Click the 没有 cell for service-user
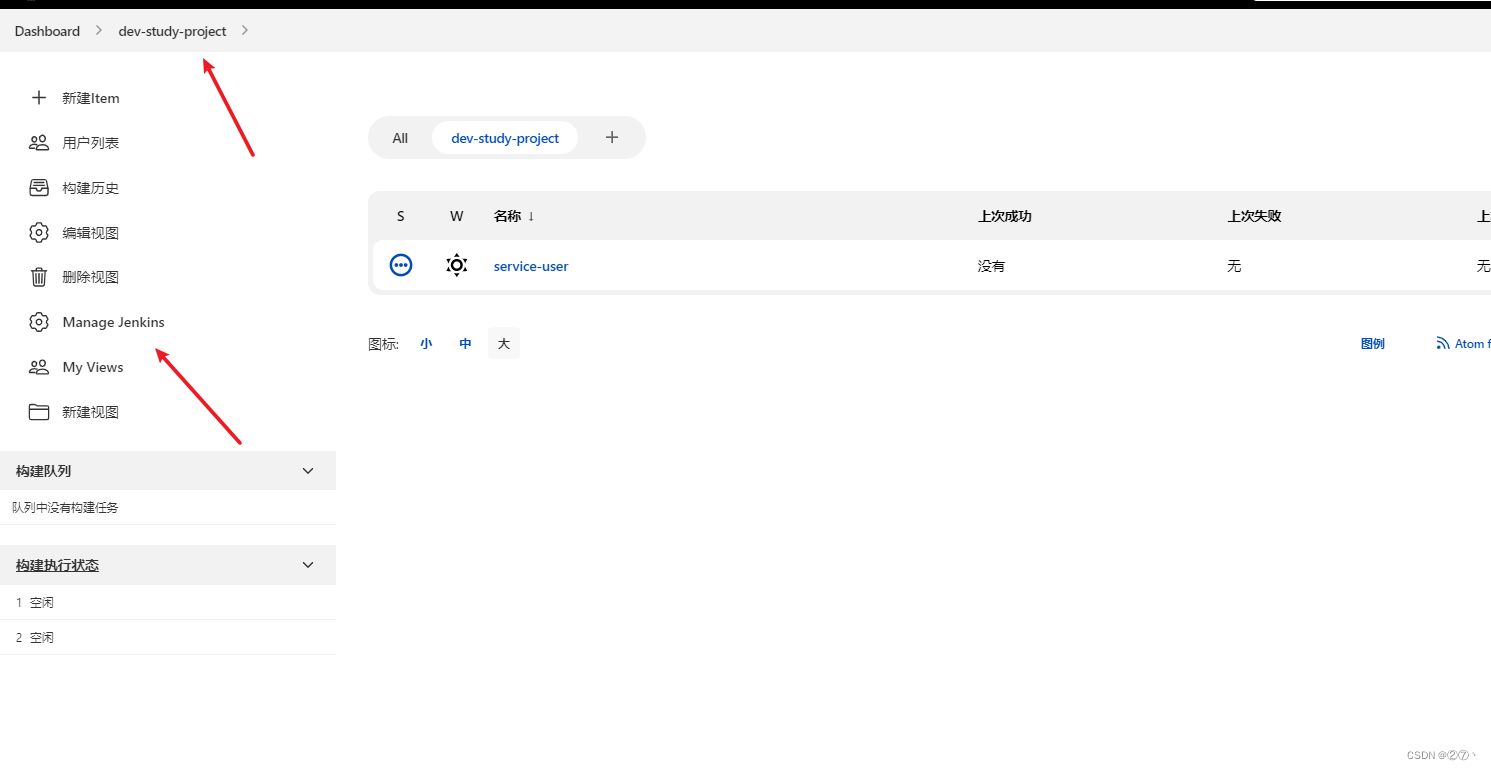The width and height of the screenshot is (1491, 770). coord(992,266)
